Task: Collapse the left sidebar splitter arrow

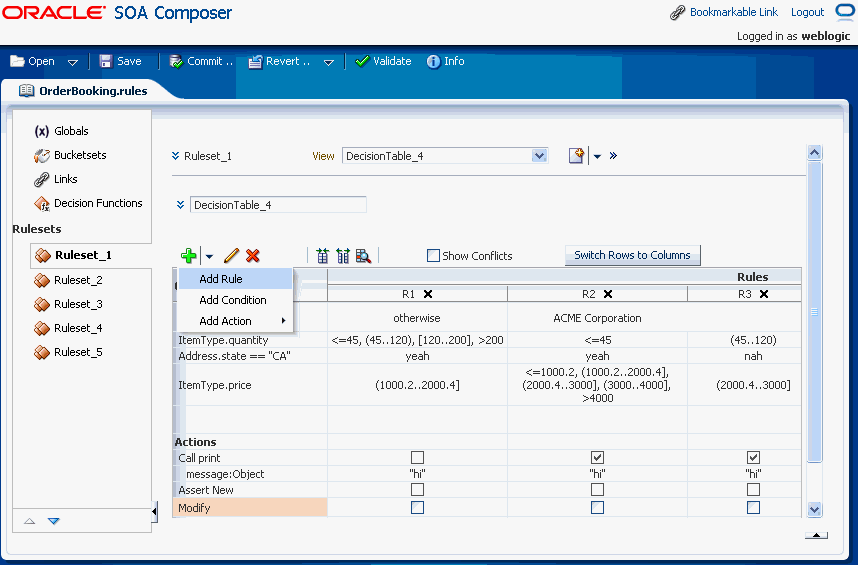Action: [154, 512]
